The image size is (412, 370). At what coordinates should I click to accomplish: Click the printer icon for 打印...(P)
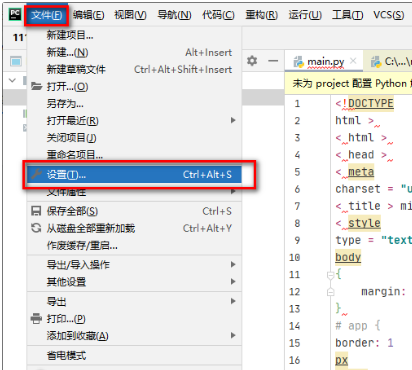[x=36, y=319]
